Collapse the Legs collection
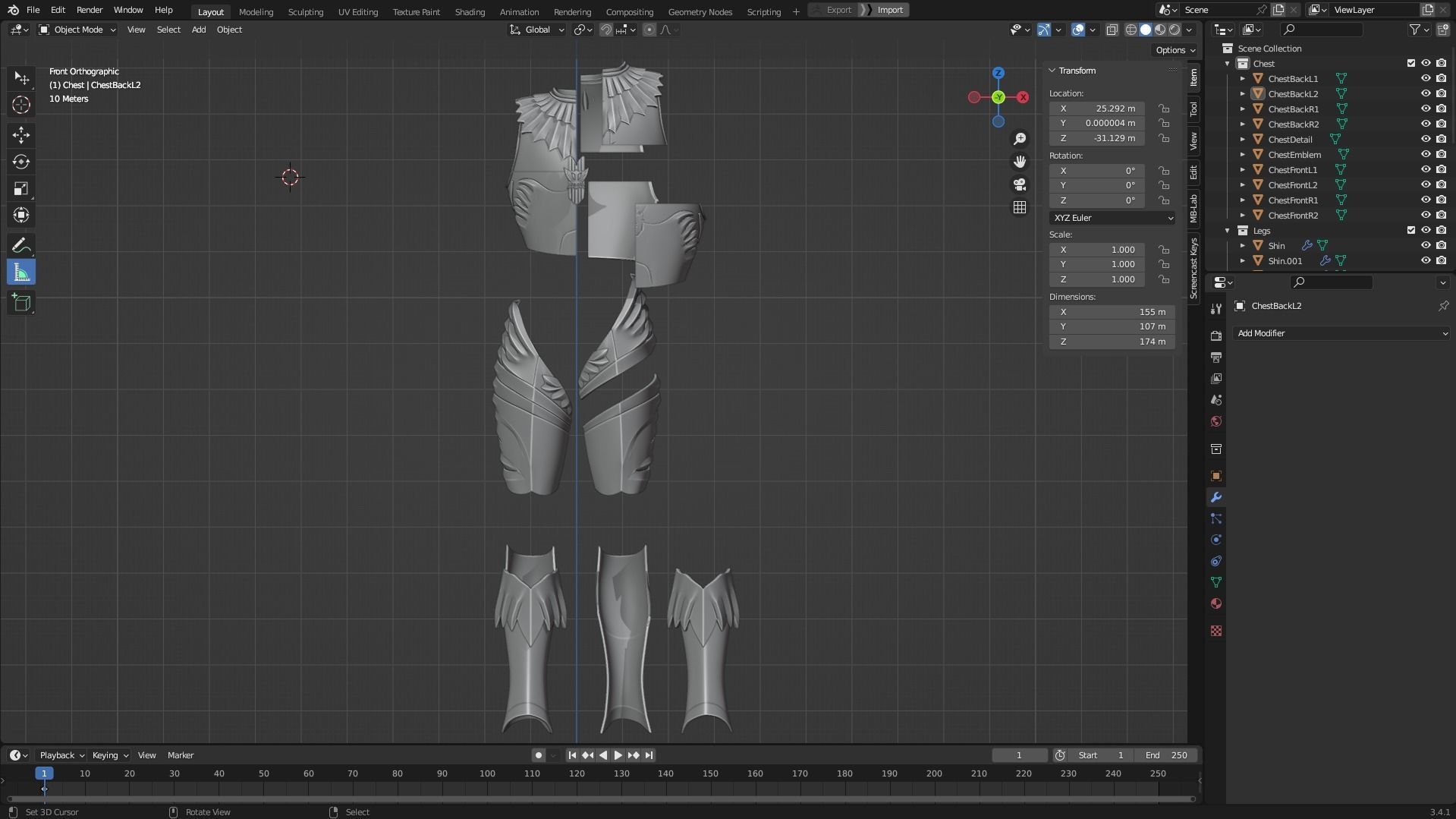1456x819 pixels. pyautogui.click(x=1227, y=230)
